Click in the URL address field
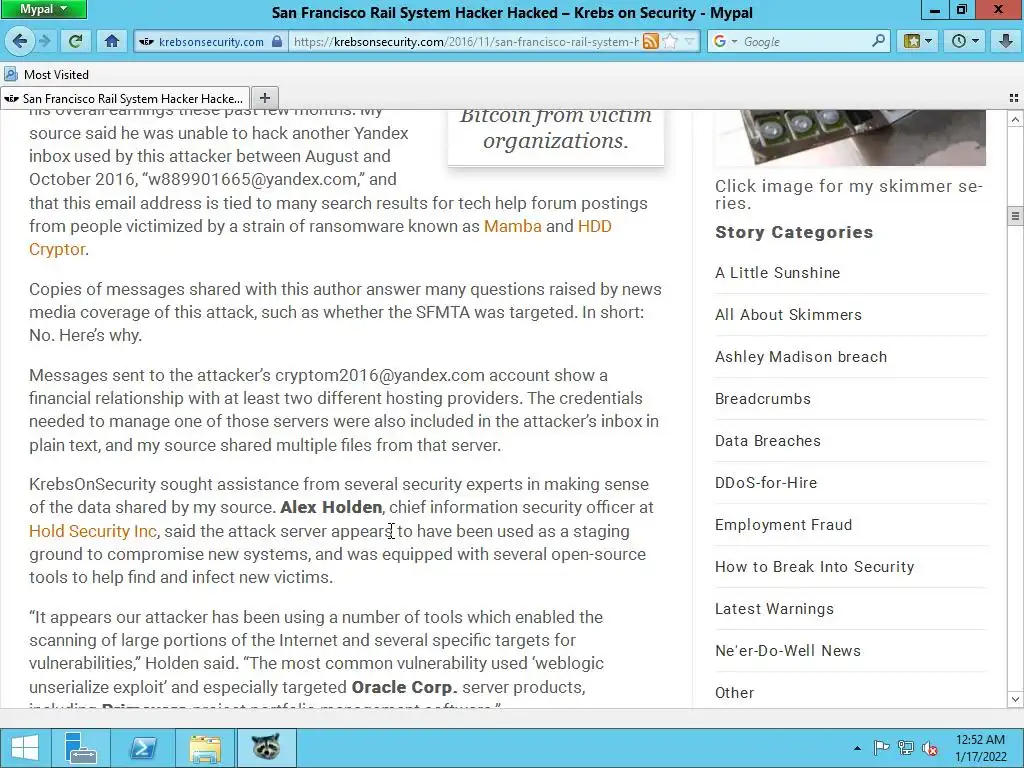1024x768 pixels. pos(465,41)
